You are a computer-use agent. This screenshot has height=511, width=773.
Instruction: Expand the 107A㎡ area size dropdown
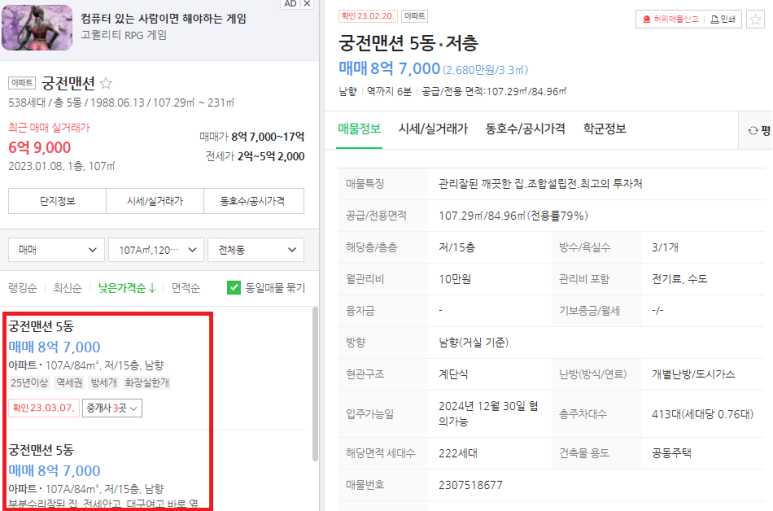tap(156, 250)
